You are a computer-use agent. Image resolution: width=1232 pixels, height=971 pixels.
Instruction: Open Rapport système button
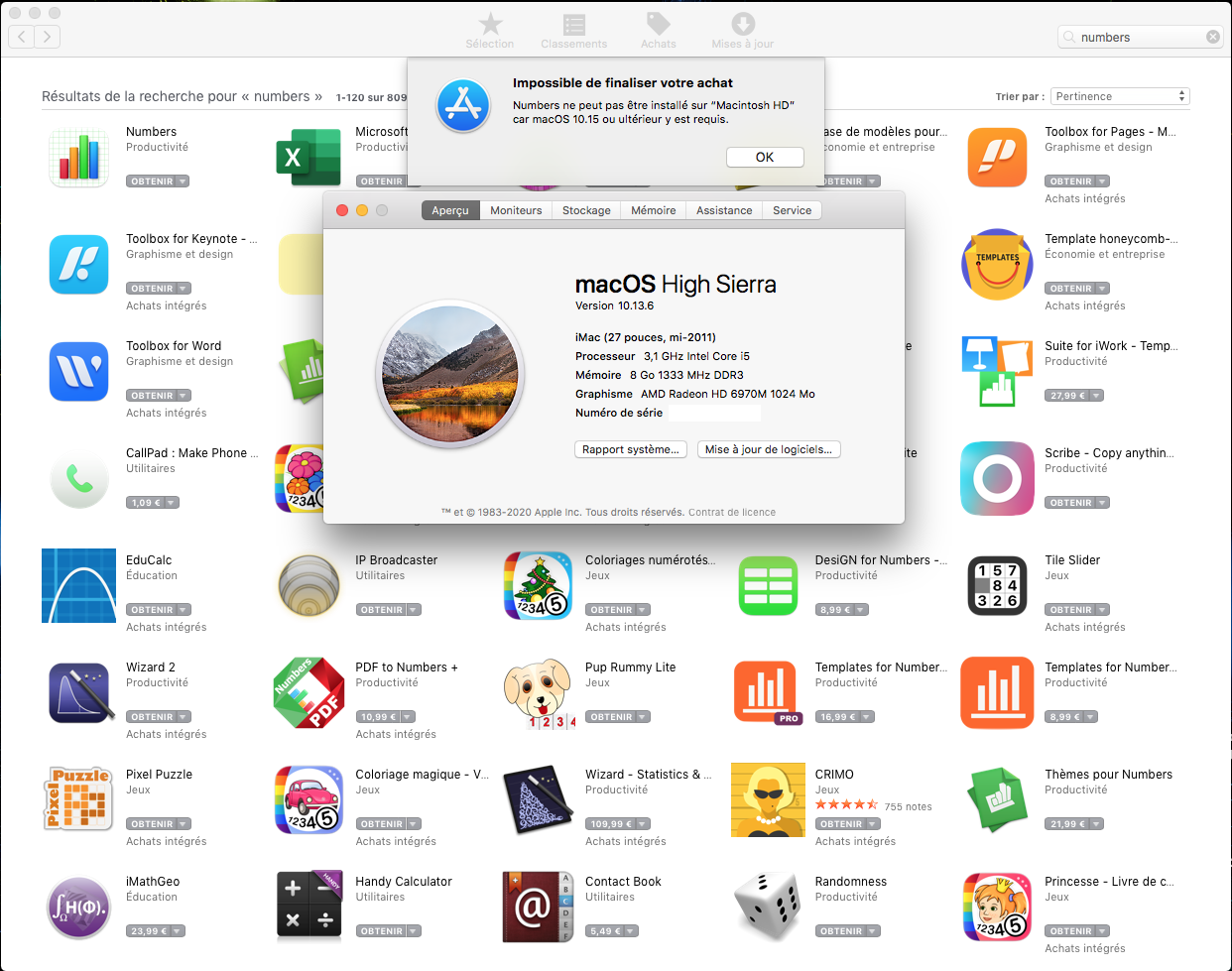click(x=631, y=449)
